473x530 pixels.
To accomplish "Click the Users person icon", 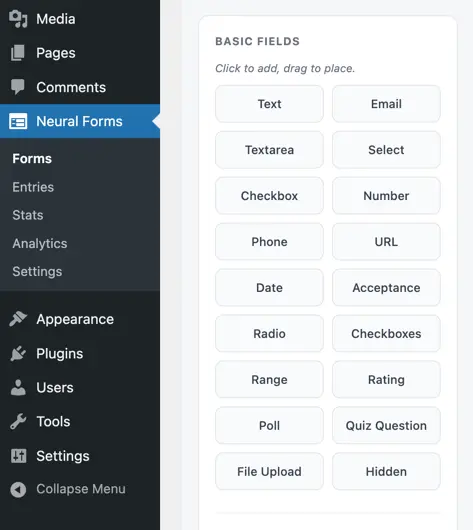I will 18,387.
